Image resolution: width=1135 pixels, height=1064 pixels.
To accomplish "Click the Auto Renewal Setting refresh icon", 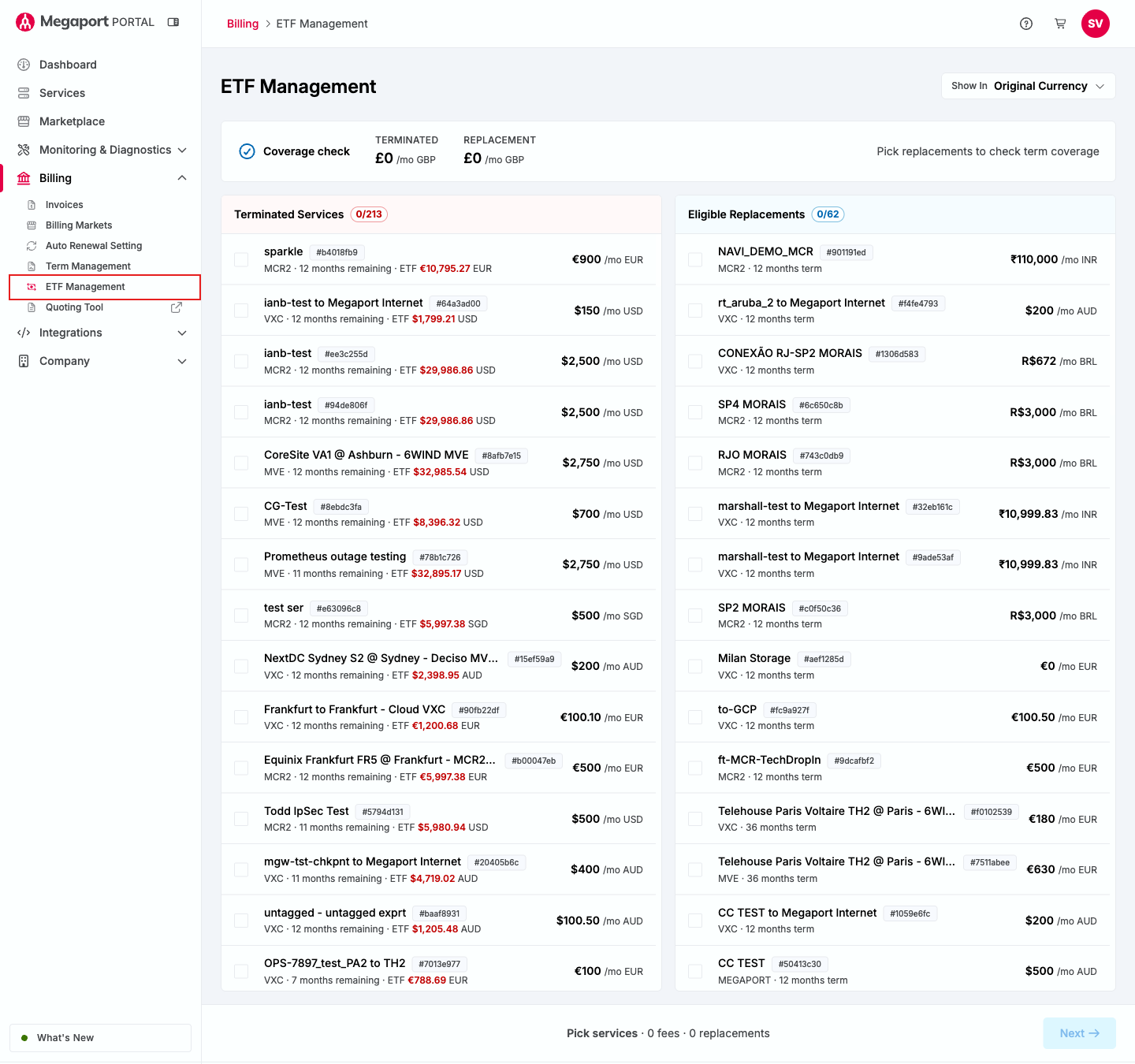I will [x=32, y=246].
